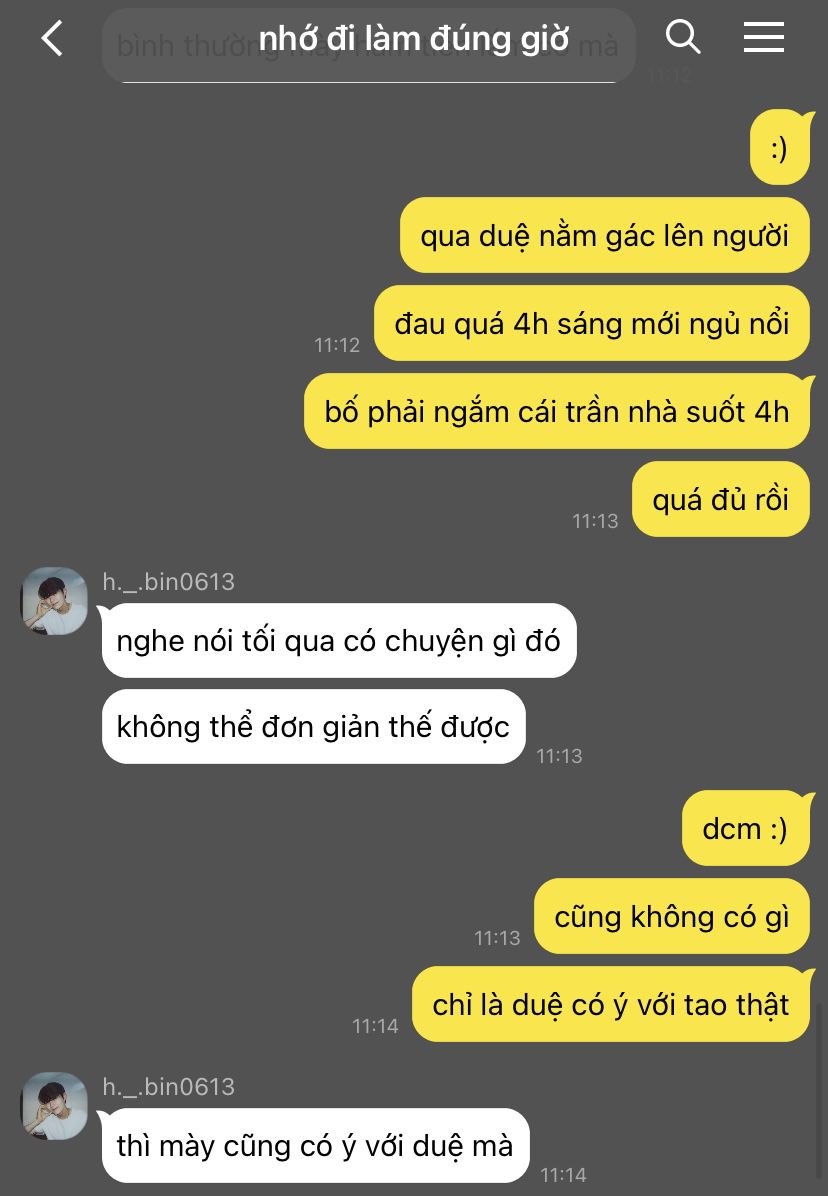828x1196 pixels.
Task: Select message không thể đơn giản thế được
Action: point(313,727)
